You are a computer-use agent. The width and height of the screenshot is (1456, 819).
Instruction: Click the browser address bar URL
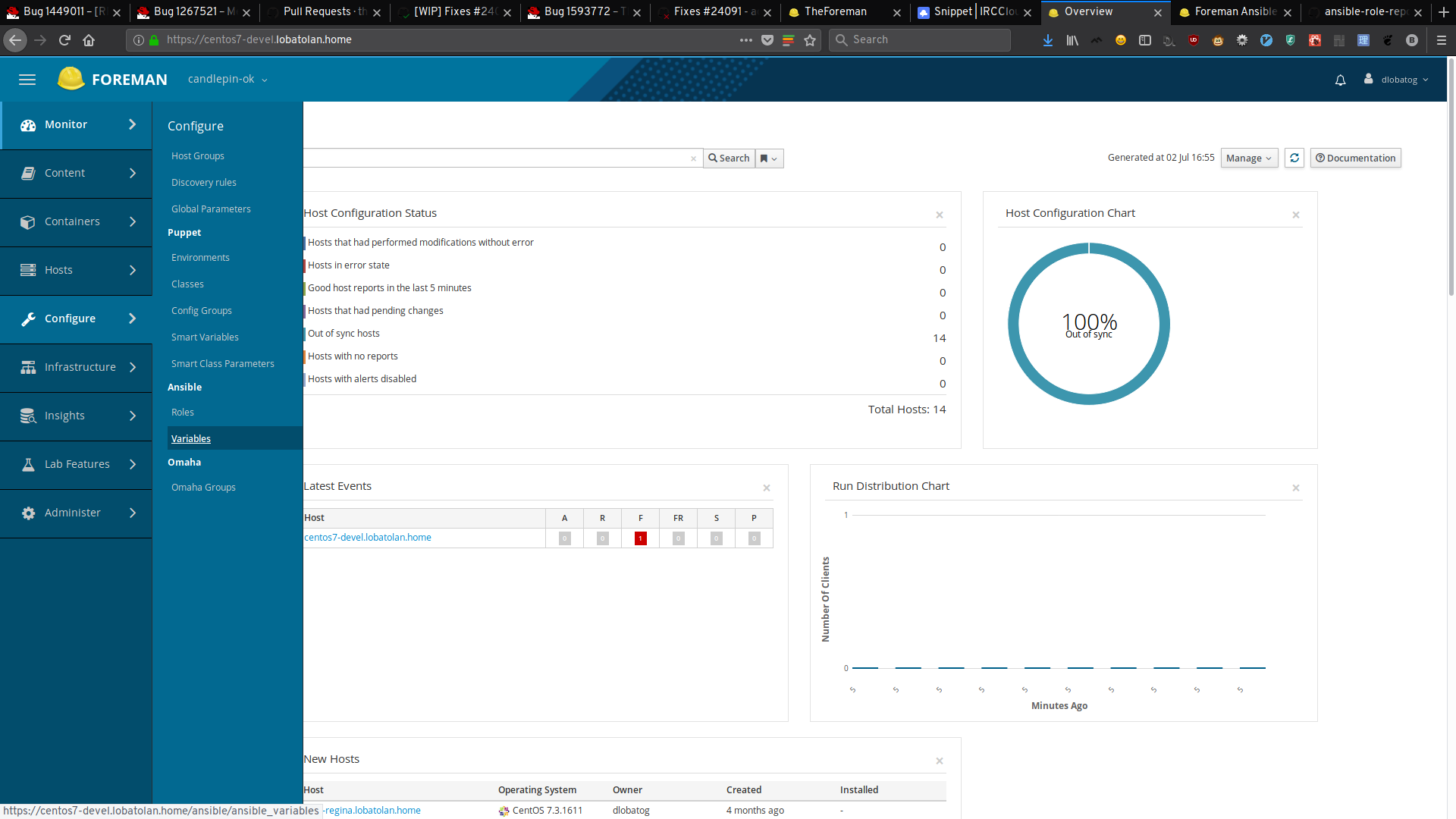click(x=259, y=40)
